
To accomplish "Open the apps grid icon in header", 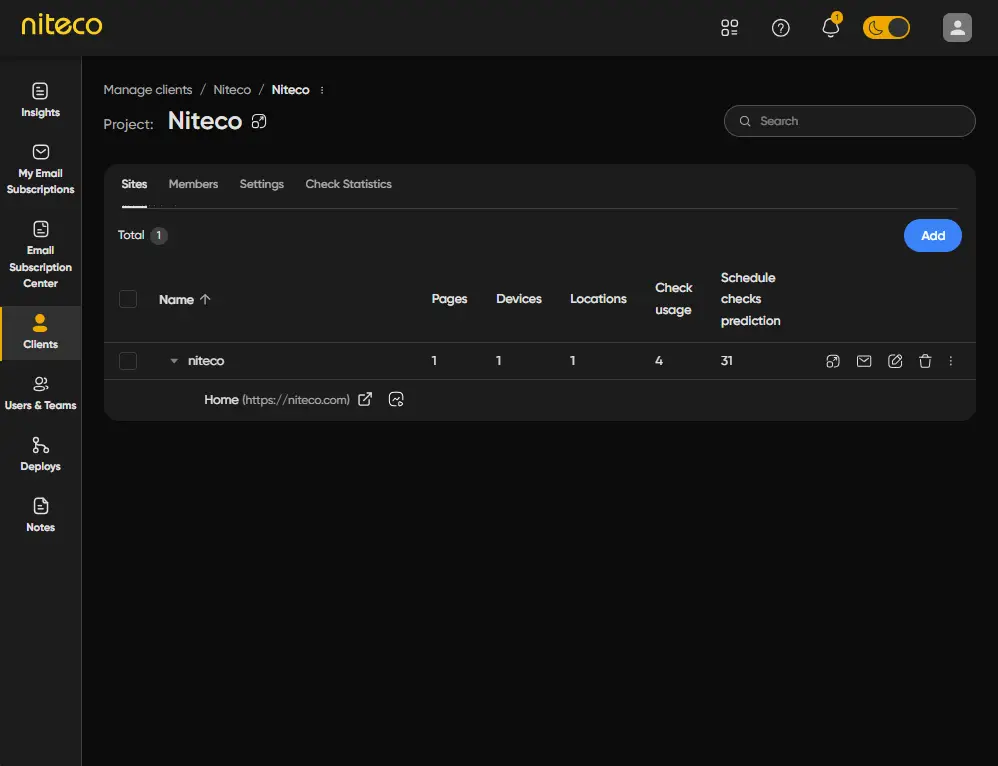I will (729, 28).
